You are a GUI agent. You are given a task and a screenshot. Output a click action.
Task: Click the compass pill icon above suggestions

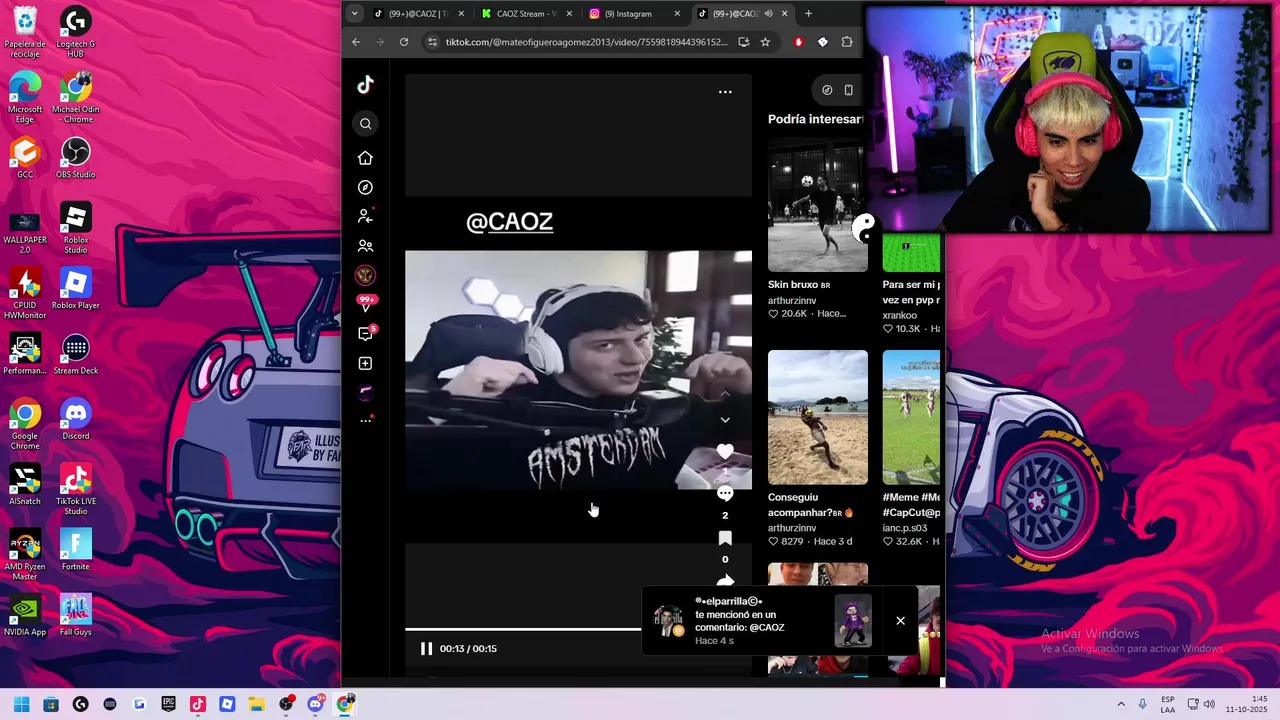point(827,90)
